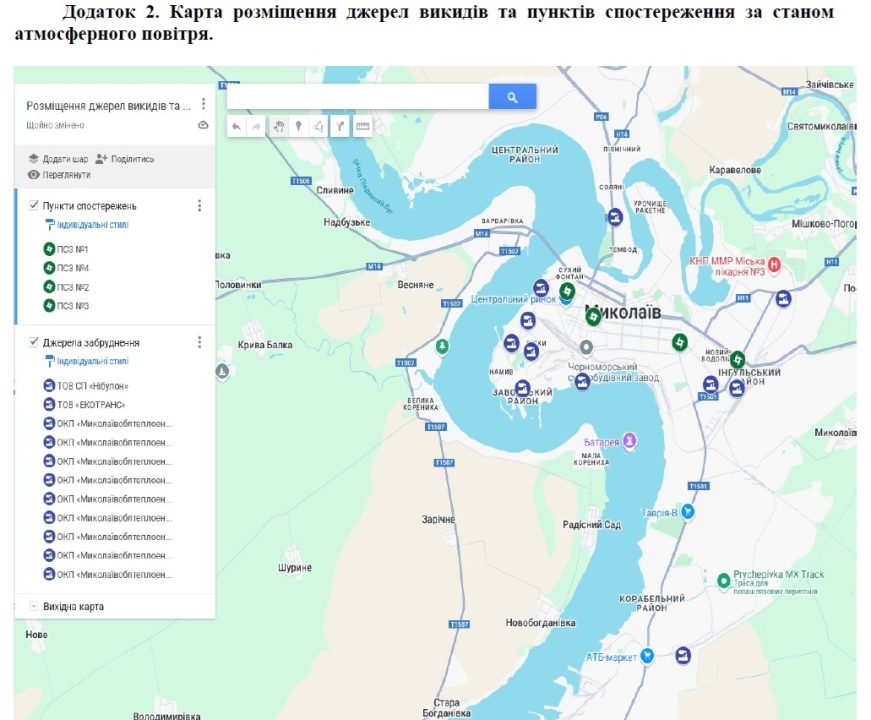Screen dimensions: 871x720
Task: Click the 'Надбузьке' label on the map
Action: tap(347, 222)
